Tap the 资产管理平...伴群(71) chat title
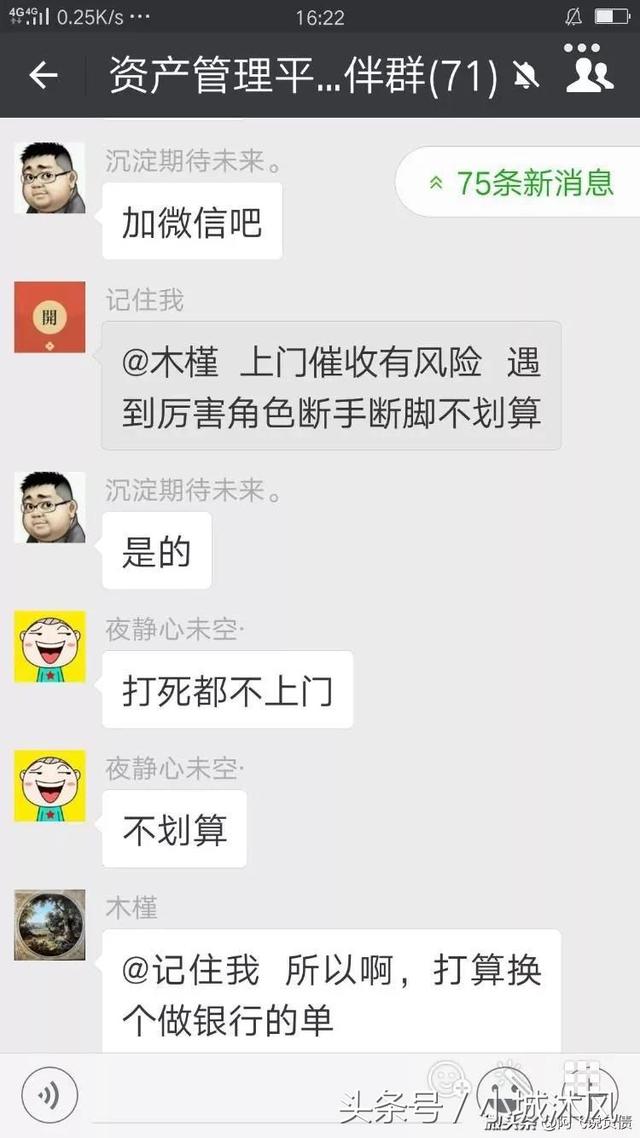 click(304, 75)
